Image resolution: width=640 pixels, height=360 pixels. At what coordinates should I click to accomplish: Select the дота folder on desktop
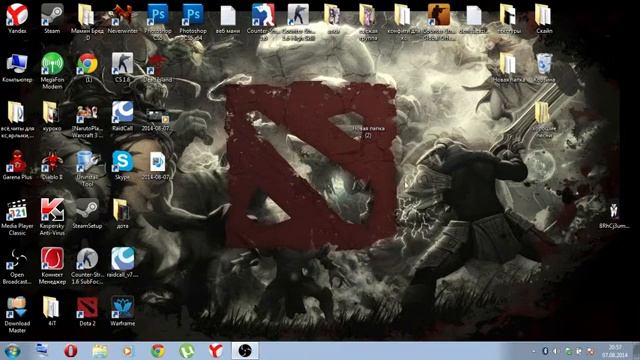[122, 213]
